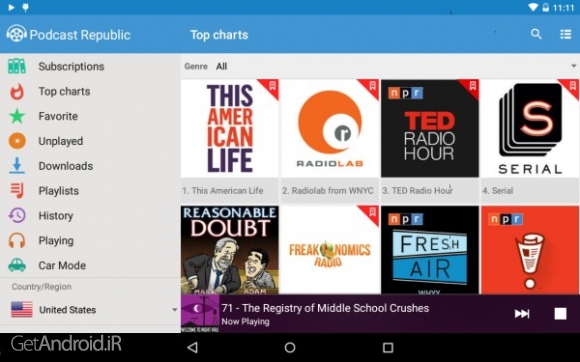Open Radiolab cover art
580x362 pixels.
tap(330, 128)
